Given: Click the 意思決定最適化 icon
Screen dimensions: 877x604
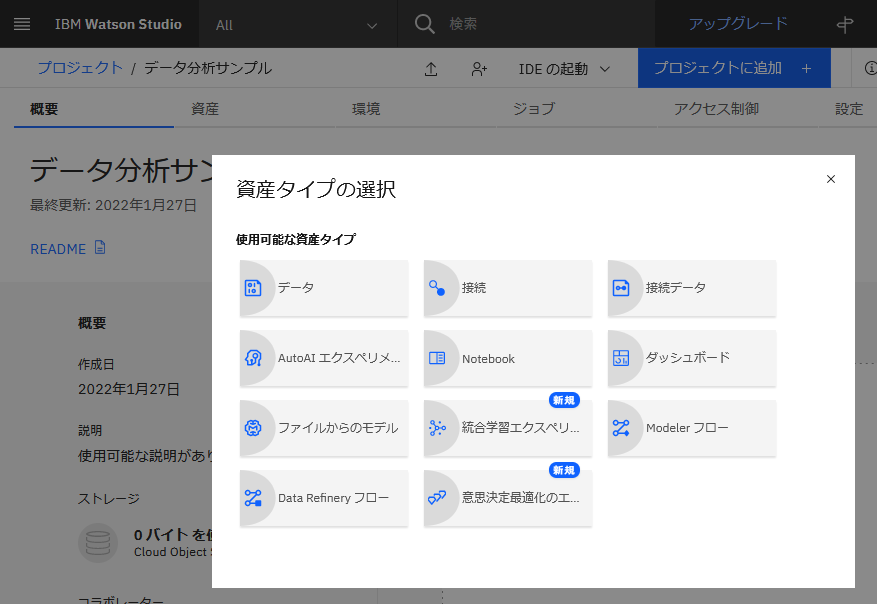Looking at the screenshot, I should pyautogui.click(x=437, y=498).
